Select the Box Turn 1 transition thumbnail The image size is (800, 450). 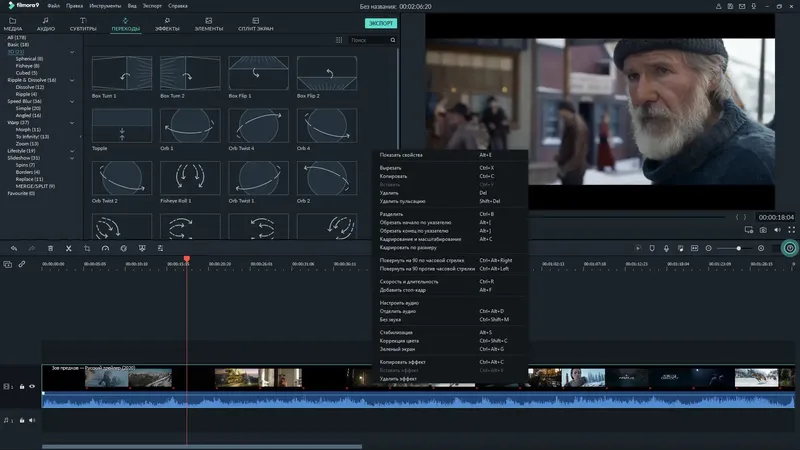point(124,74)
